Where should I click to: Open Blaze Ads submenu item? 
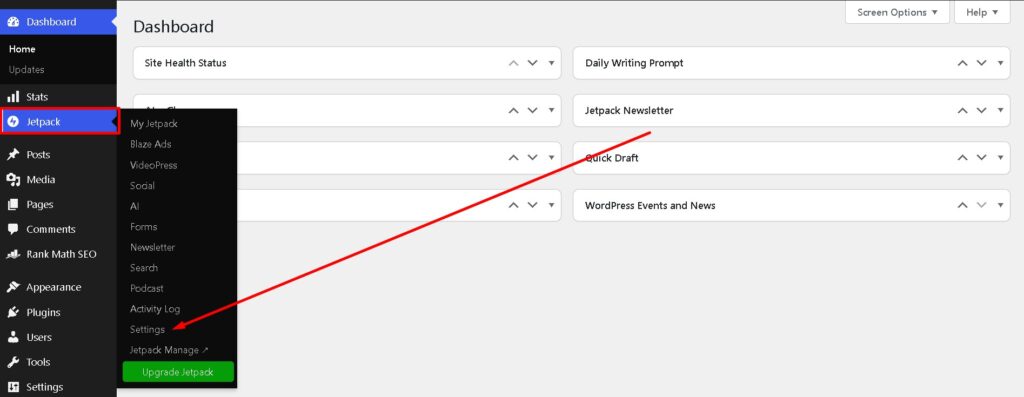(x=151, y=144)
